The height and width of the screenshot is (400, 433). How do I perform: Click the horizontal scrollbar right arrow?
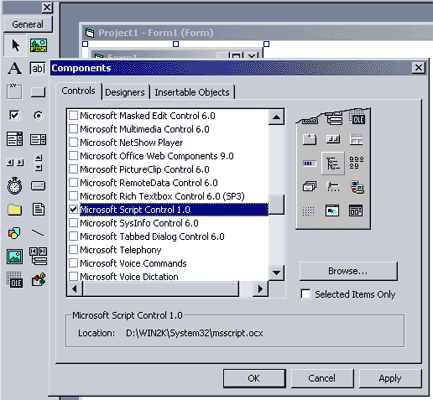click(x=260, y=289)
